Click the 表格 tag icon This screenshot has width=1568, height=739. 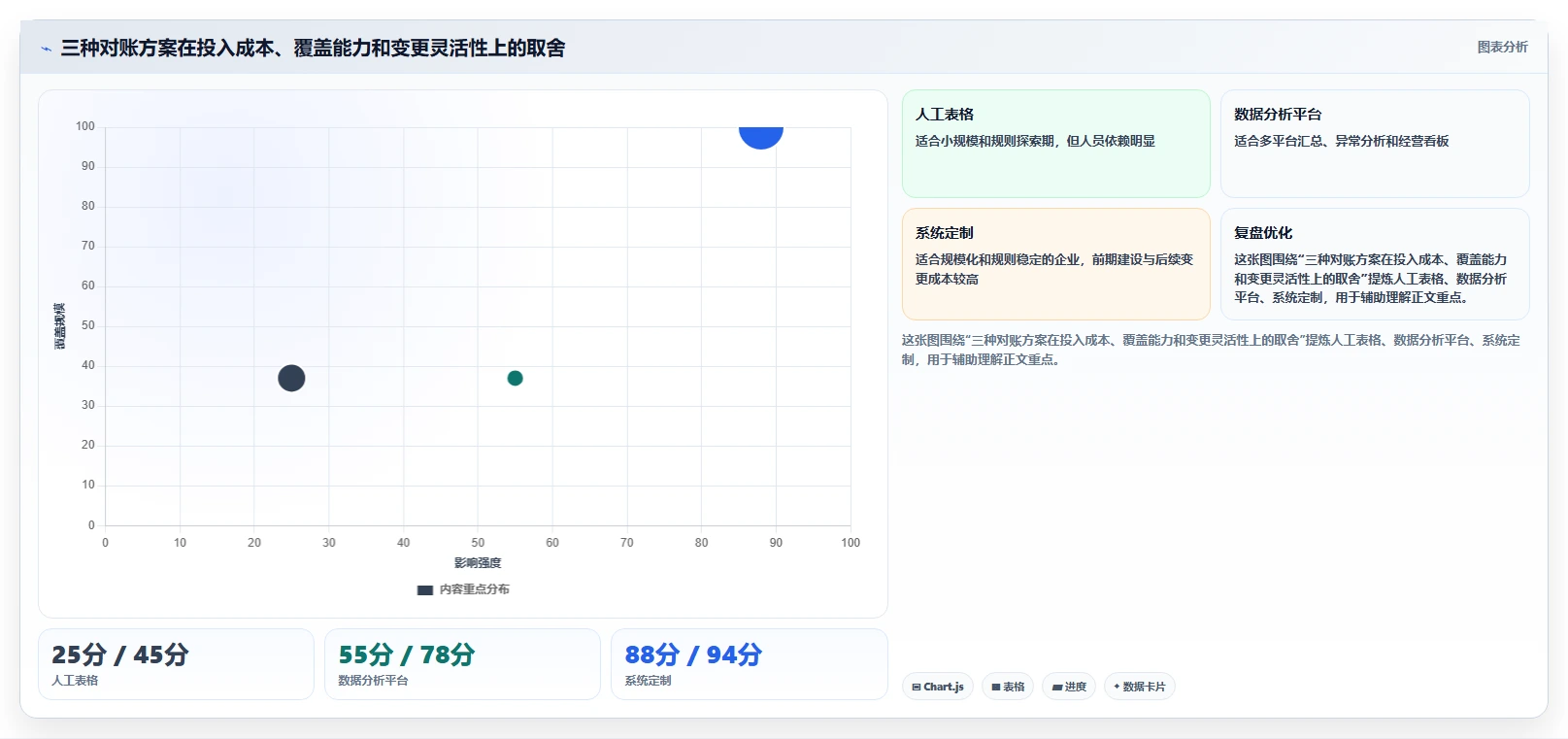pos(995,687)
